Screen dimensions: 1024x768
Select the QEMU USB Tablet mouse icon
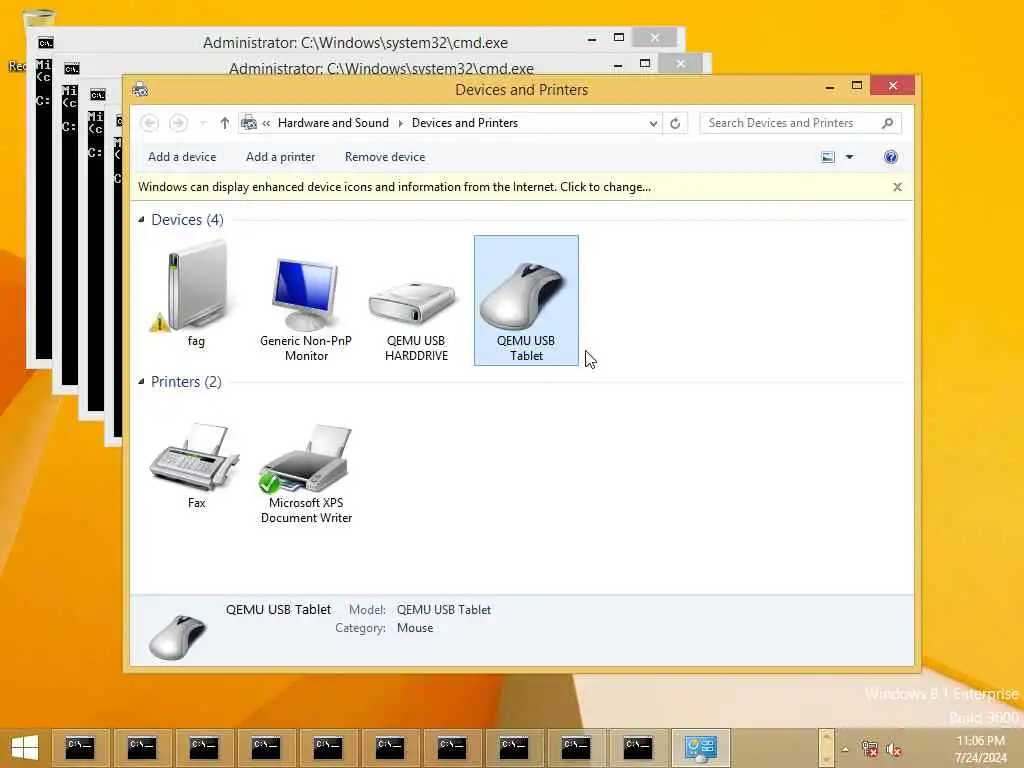pyautogui.click(x=526, y=300)
